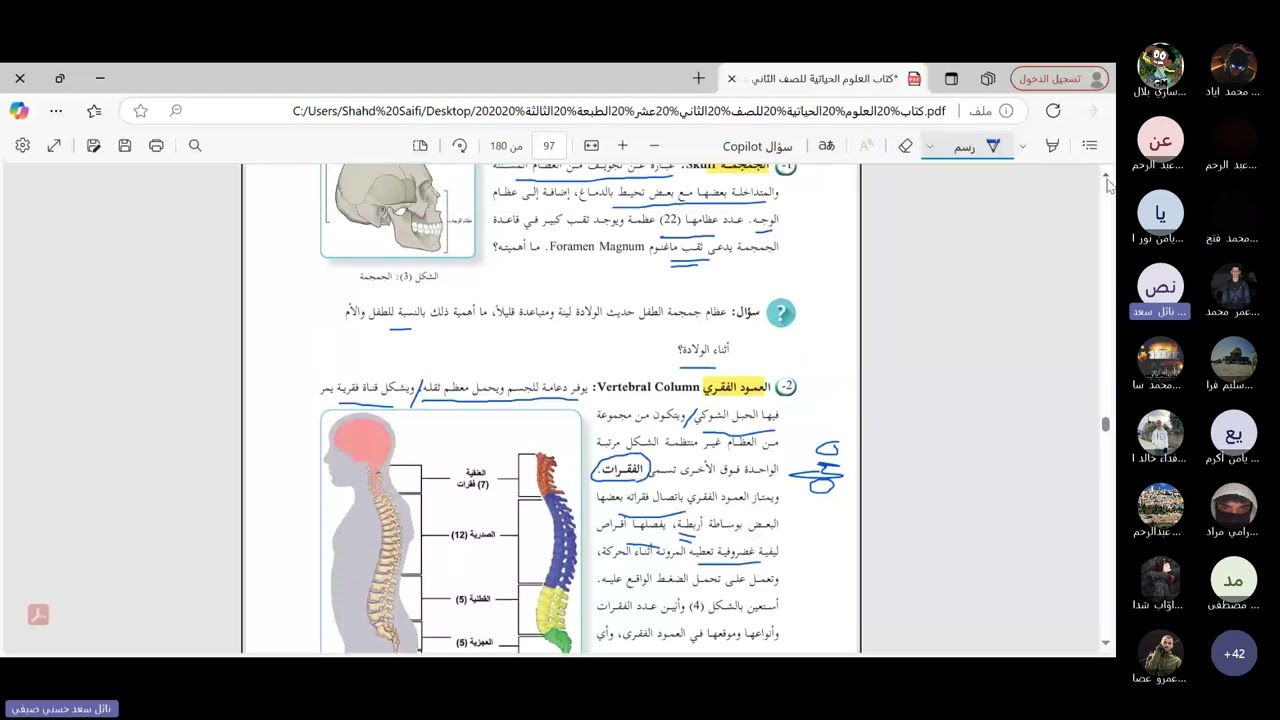The height and width of the screenshot is (720, 1280).
Task: Open the Copilot sidebar icon
Action: (x=19, y=111)
